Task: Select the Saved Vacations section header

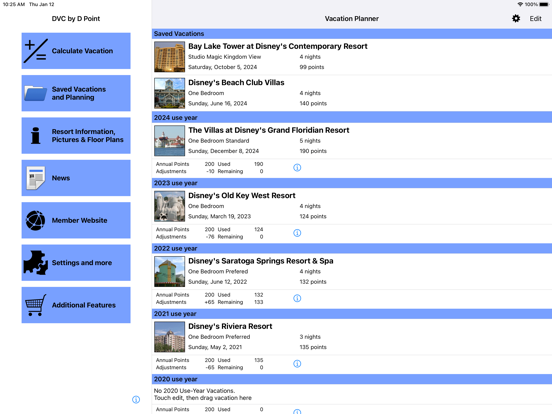Action: click(352, 34)
